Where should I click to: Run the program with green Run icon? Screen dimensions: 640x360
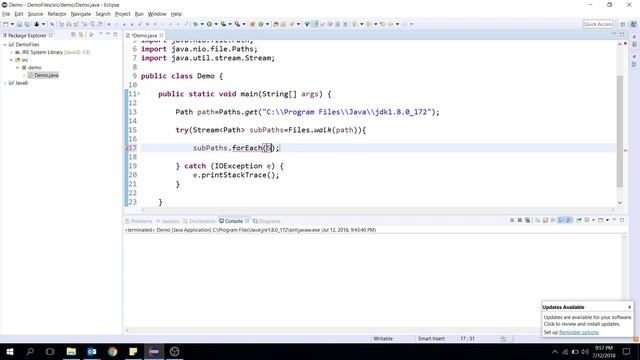point(209,24)
